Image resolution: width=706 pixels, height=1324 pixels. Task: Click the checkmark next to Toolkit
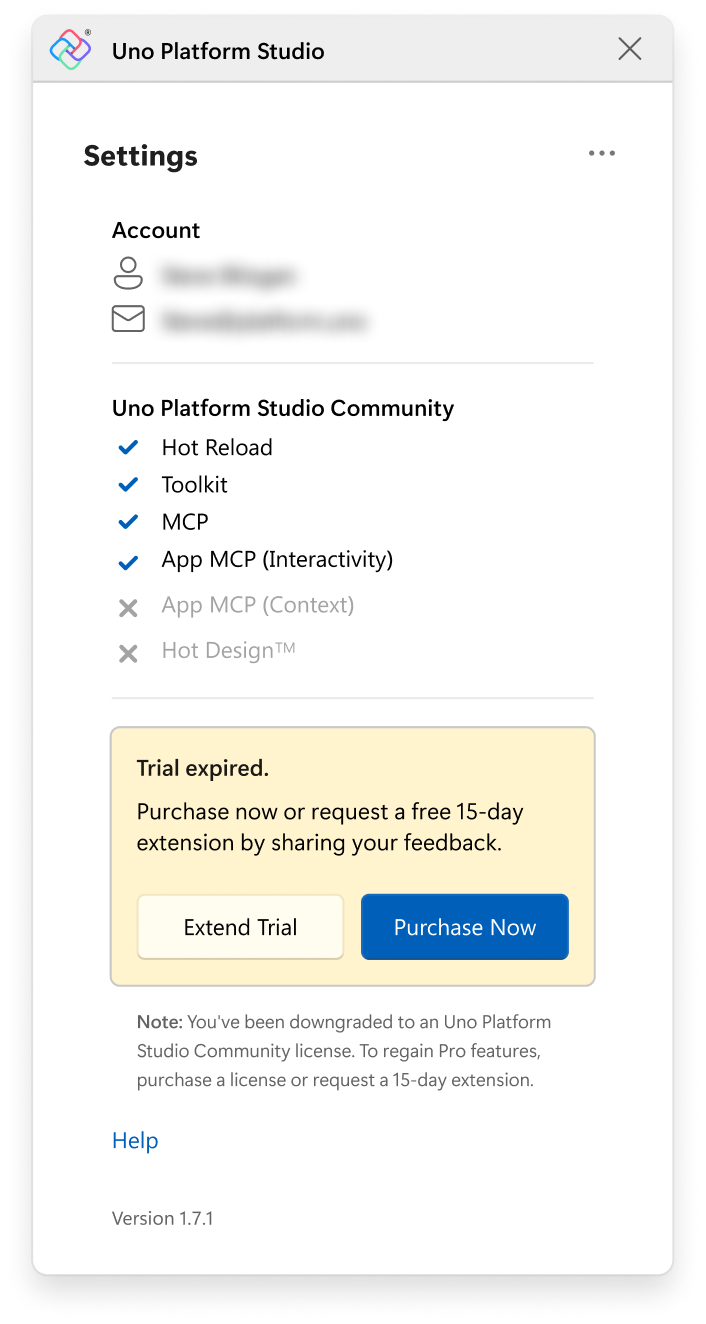tap(128, 485)
